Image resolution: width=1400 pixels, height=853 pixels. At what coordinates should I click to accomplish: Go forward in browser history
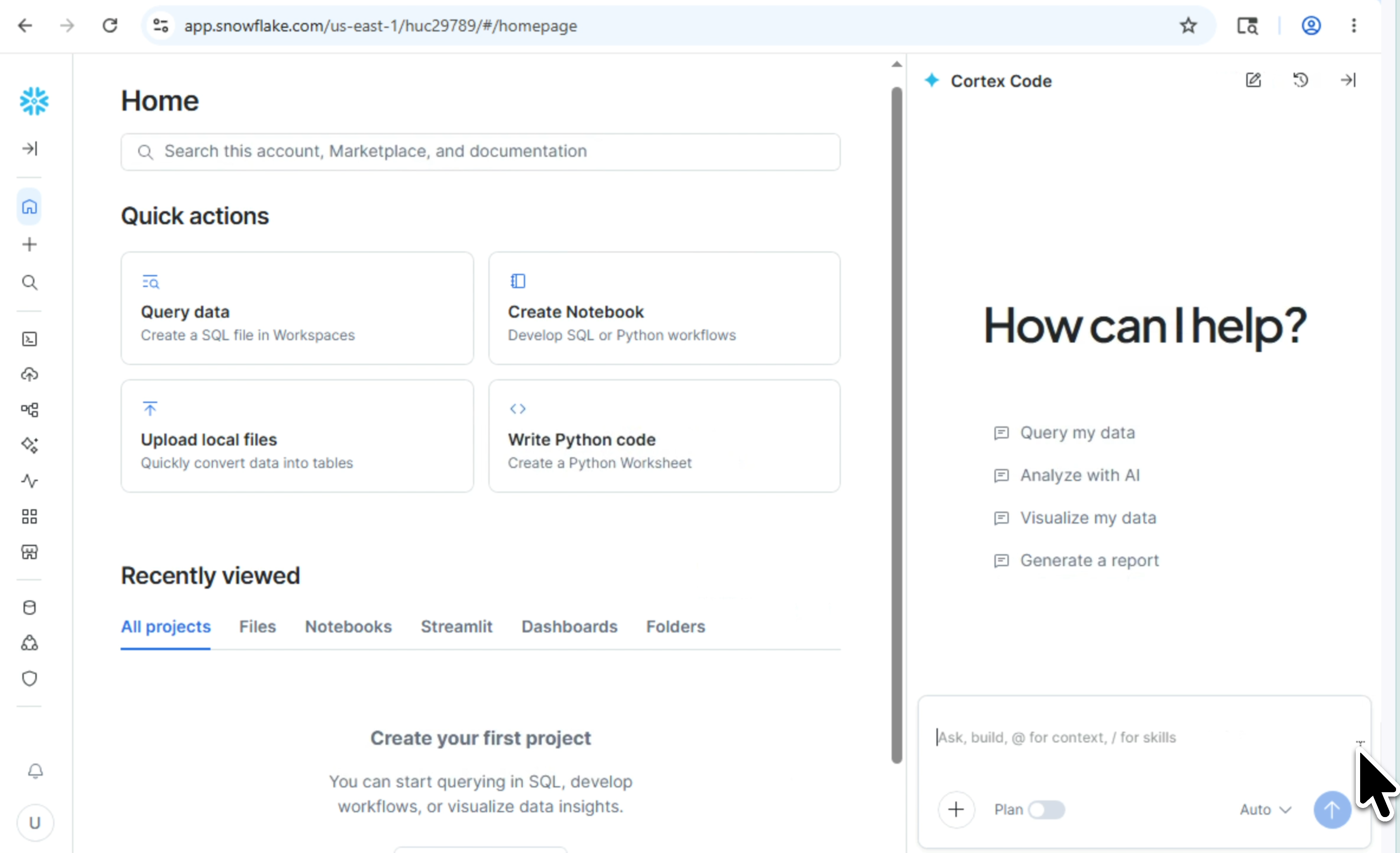(x=67, y=26)
